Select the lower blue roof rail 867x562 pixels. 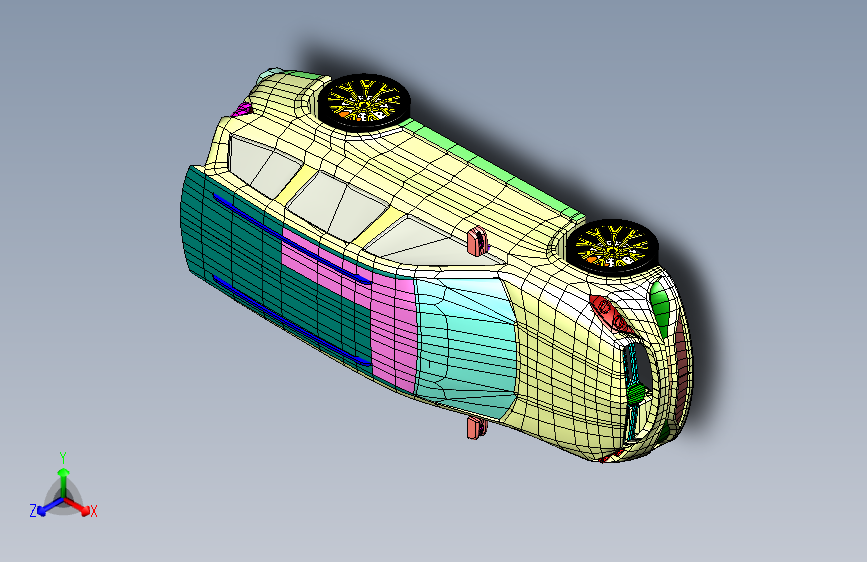pyautogui.click(x=291, y=321)
